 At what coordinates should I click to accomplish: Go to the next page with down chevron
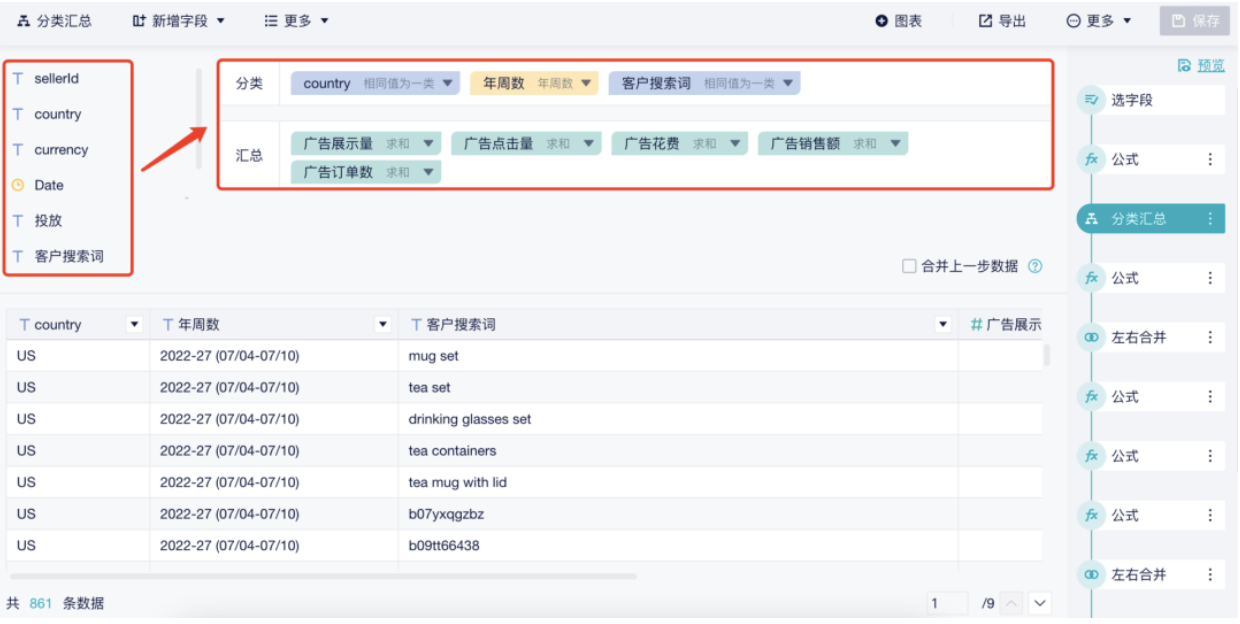(x=1040, y=603)
